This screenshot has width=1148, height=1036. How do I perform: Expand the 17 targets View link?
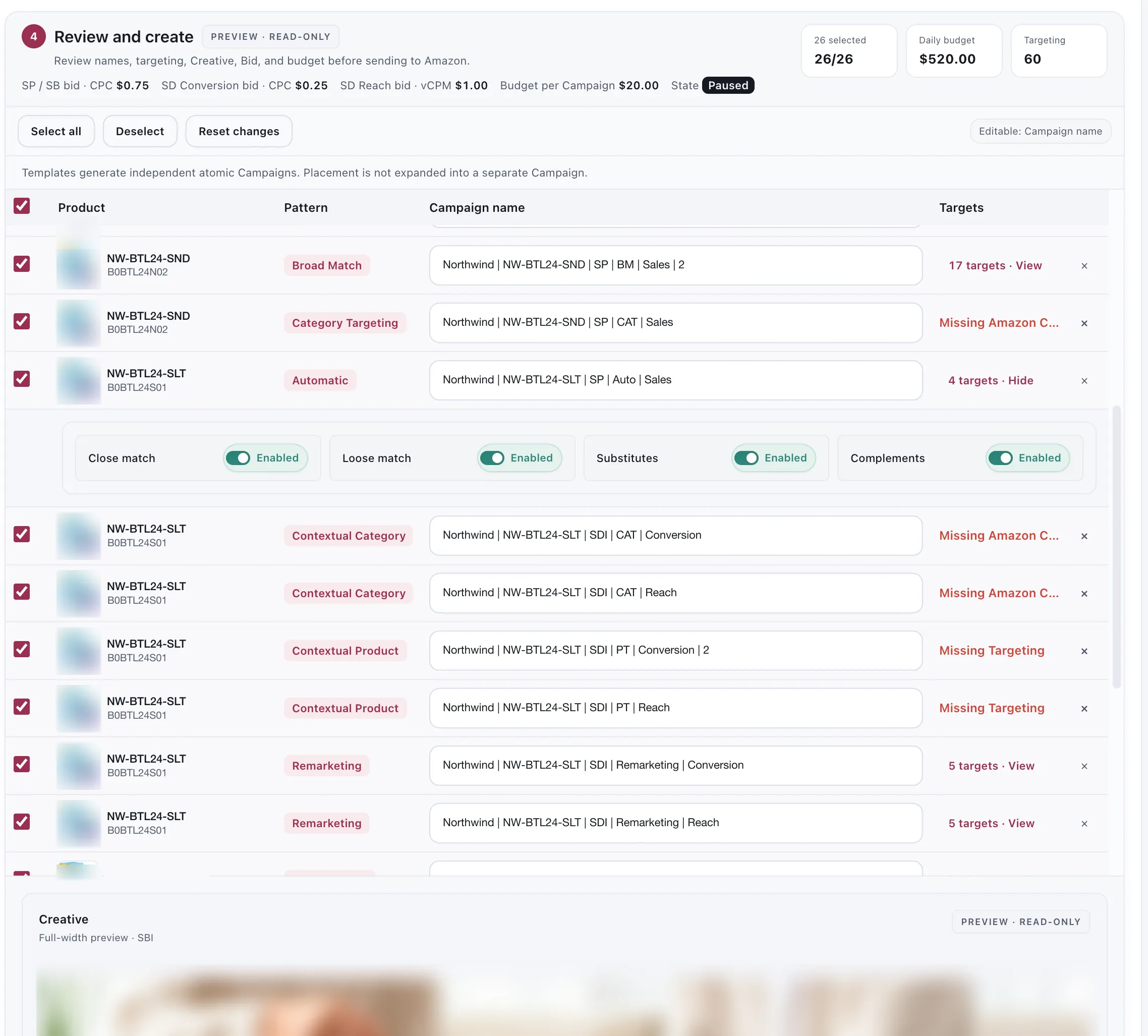coord(995,265)
